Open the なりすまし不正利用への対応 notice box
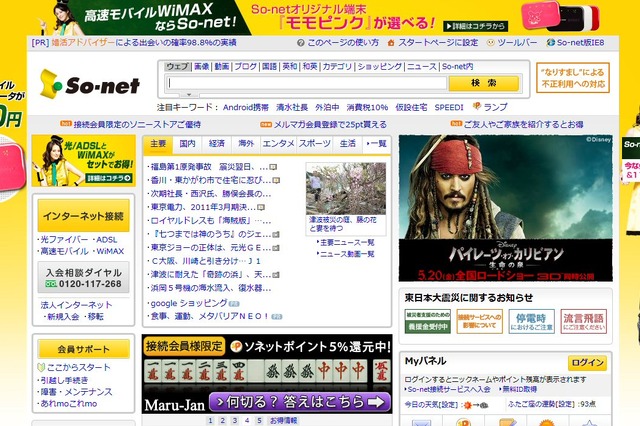 coord(573,78)
